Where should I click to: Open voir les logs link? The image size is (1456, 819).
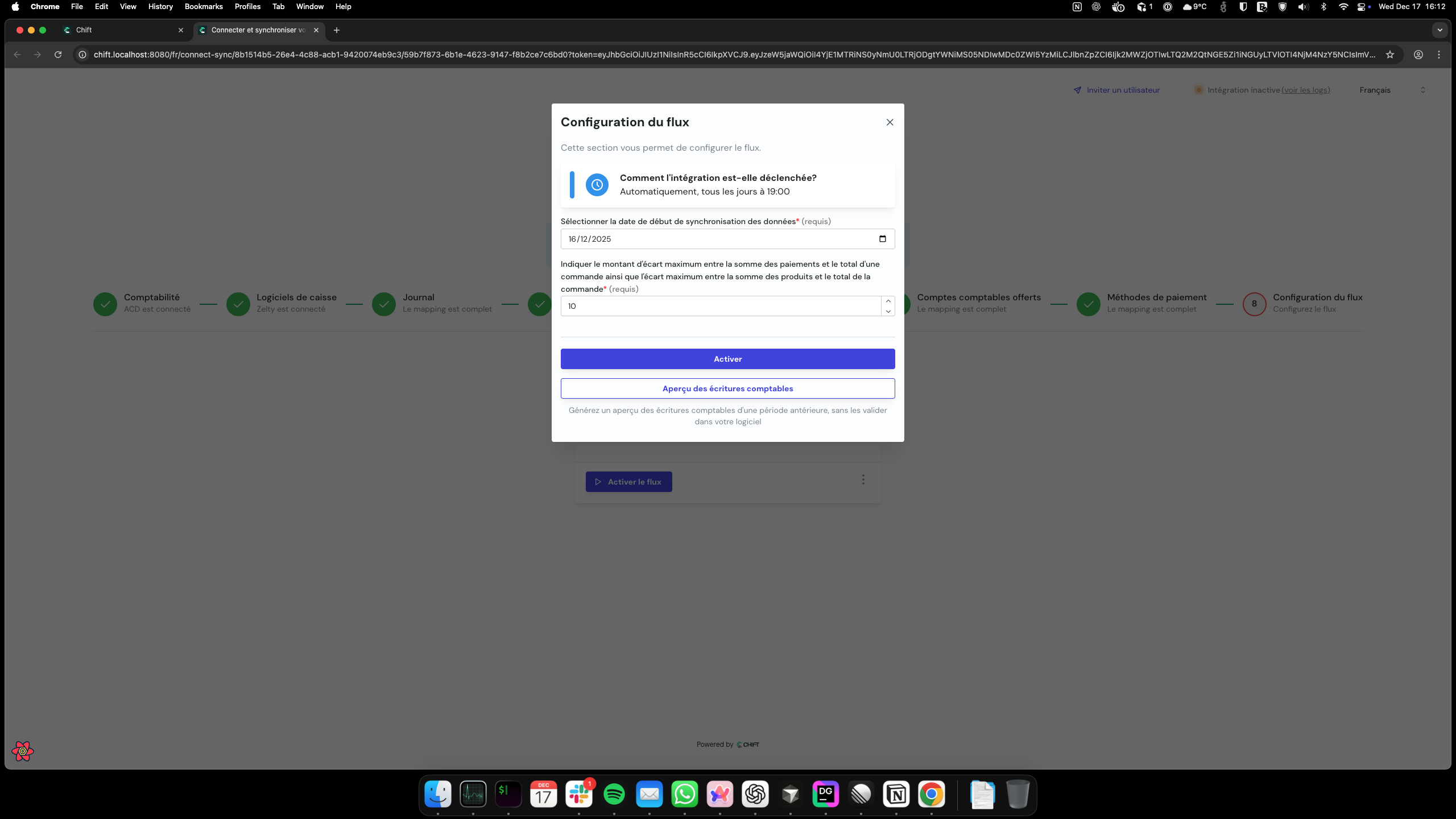pyautogui.click(x=1306, y=90)
